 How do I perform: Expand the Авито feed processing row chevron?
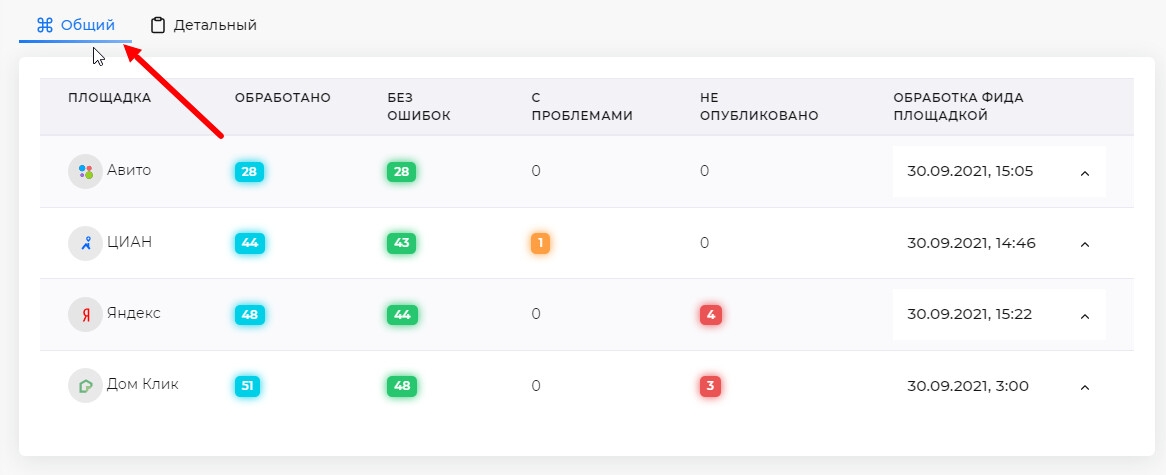[x=1084, y=172]
